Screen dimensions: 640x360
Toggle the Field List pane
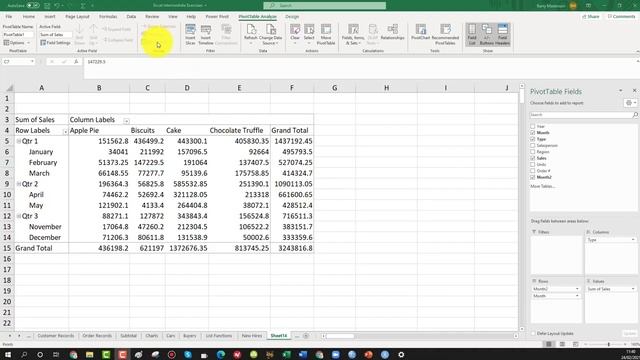coord(472,34)
